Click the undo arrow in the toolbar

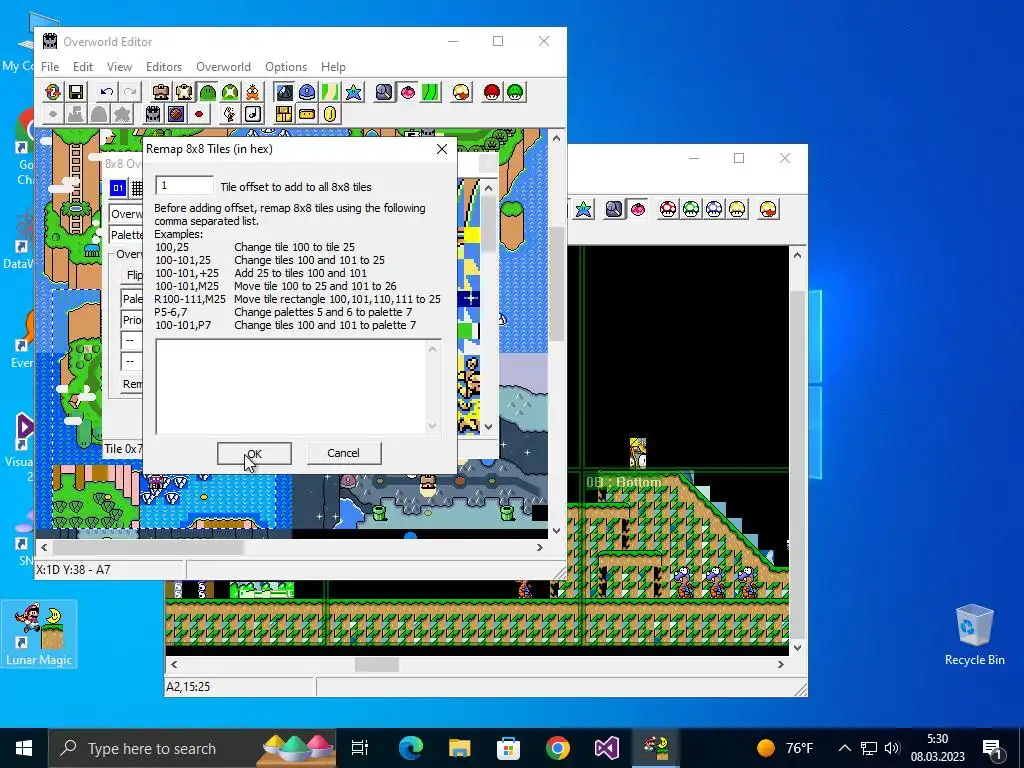(x=107, y=92)
